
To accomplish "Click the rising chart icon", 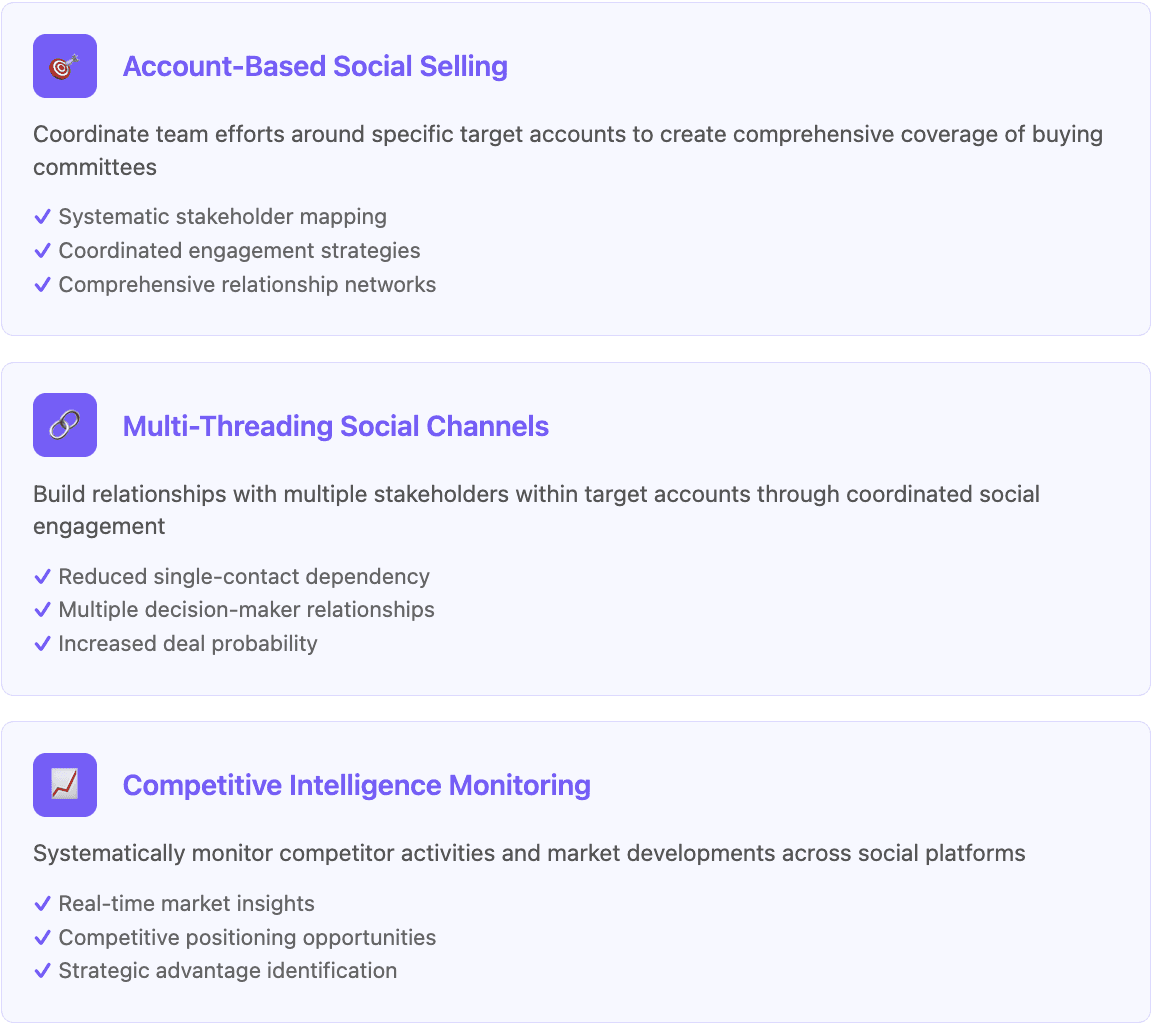I will click(65, 785).
